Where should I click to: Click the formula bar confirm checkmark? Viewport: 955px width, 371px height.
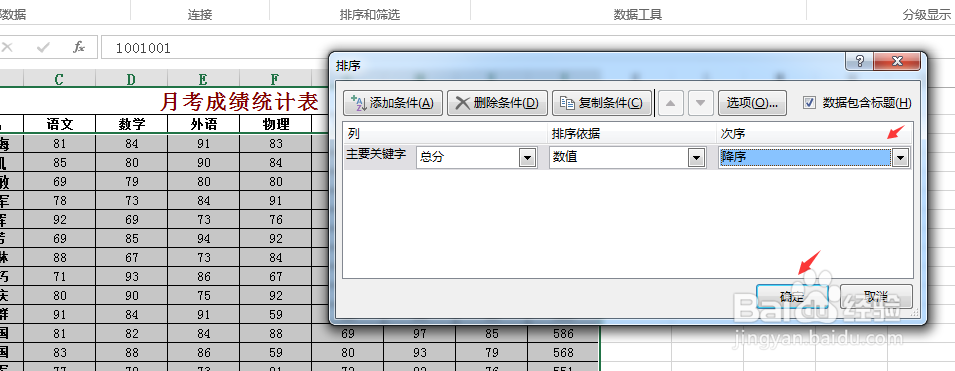click(x=43, y=48)
